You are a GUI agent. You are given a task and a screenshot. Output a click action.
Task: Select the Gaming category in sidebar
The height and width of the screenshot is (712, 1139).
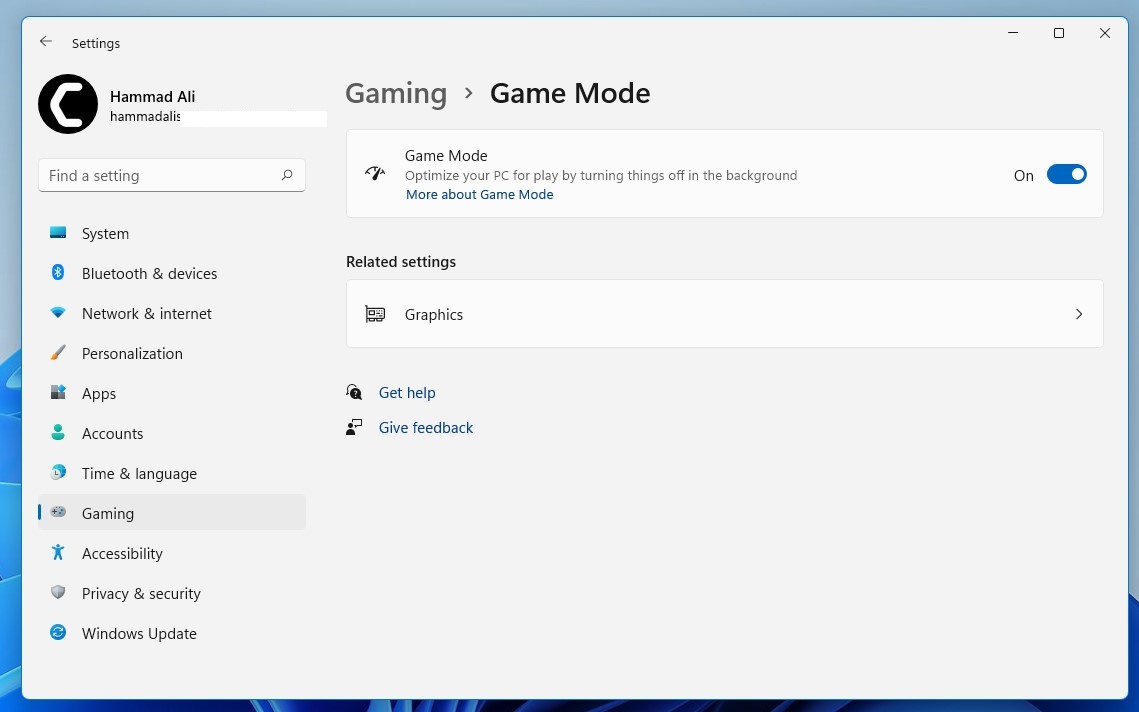tap(108, 513)
